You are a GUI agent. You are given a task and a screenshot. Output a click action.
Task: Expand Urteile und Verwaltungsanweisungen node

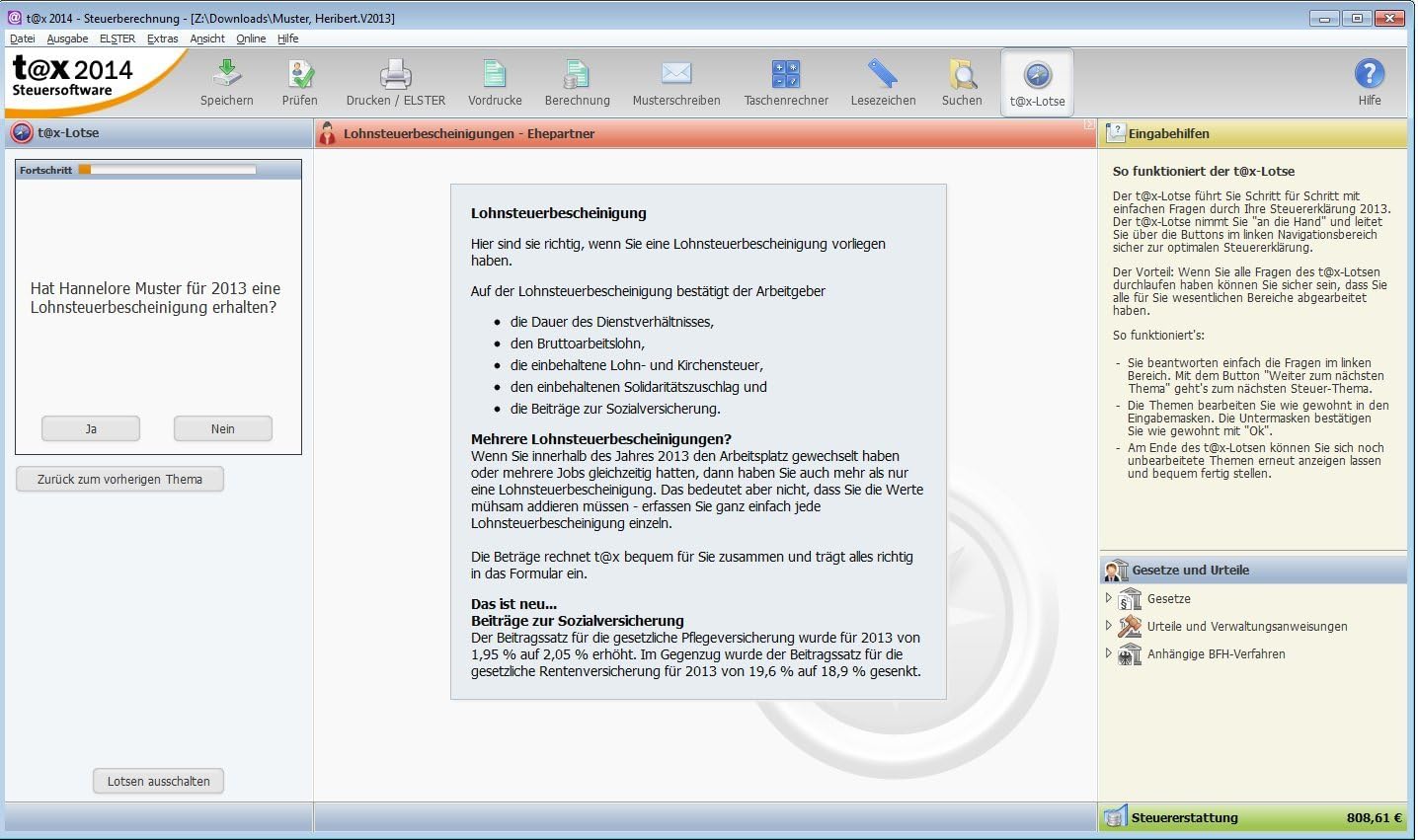point(1109,626)
